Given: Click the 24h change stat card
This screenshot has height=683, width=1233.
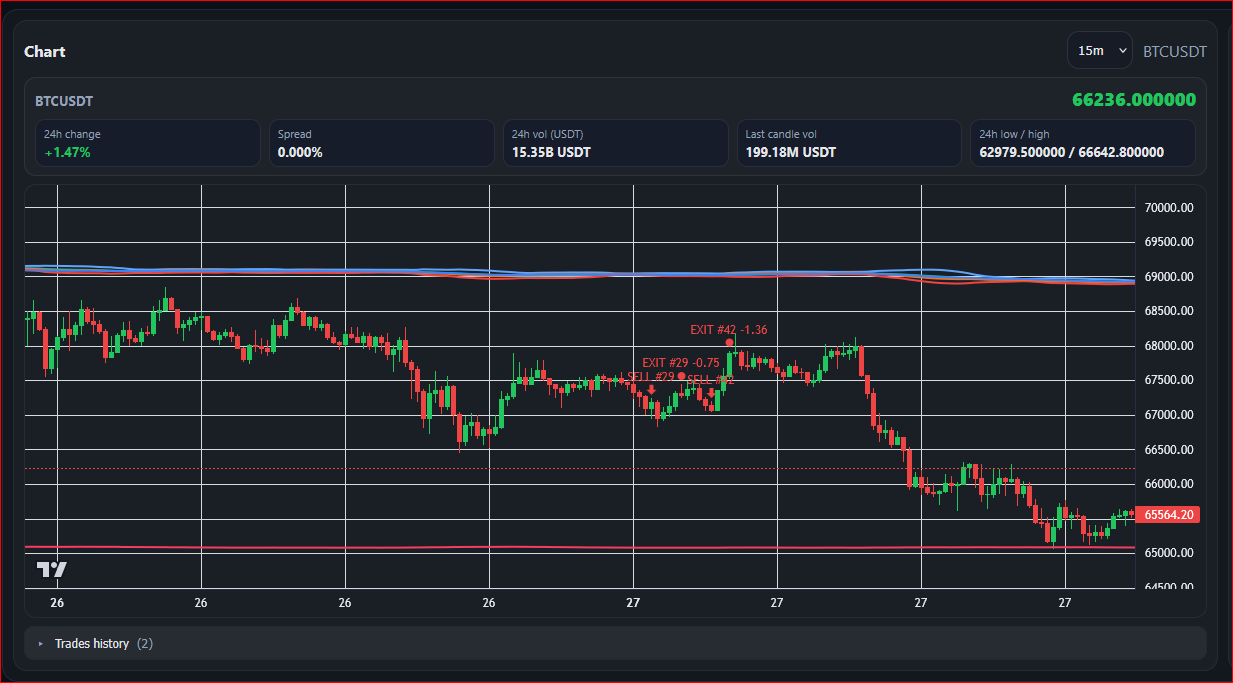Looking at the screenshot, I should pos(147,143).
